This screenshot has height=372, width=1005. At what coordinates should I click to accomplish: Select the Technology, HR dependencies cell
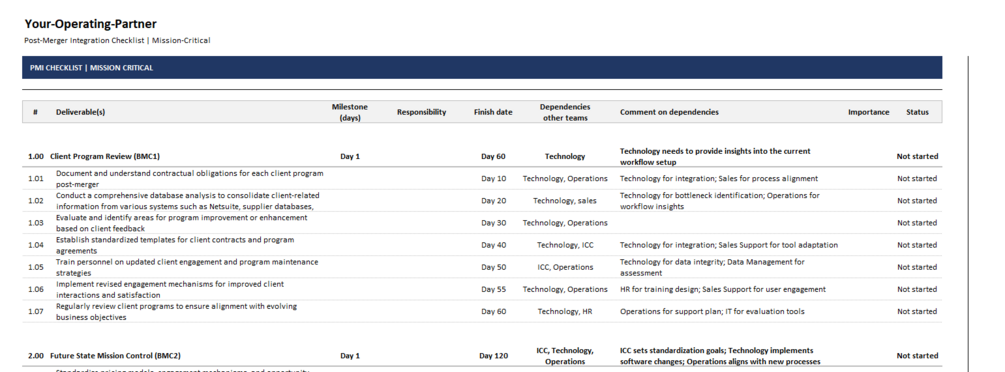click(565, 311)
